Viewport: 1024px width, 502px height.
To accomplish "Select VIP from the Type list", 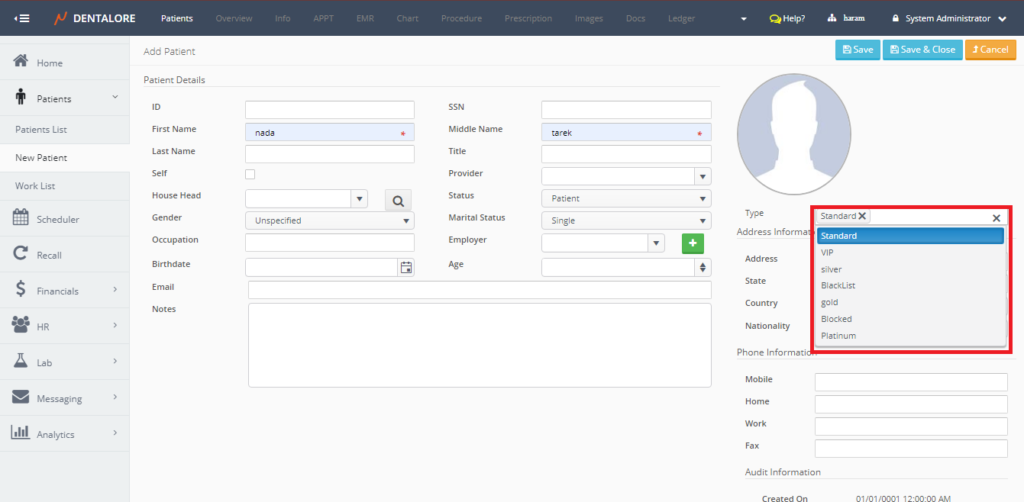I will pos(827,253).
